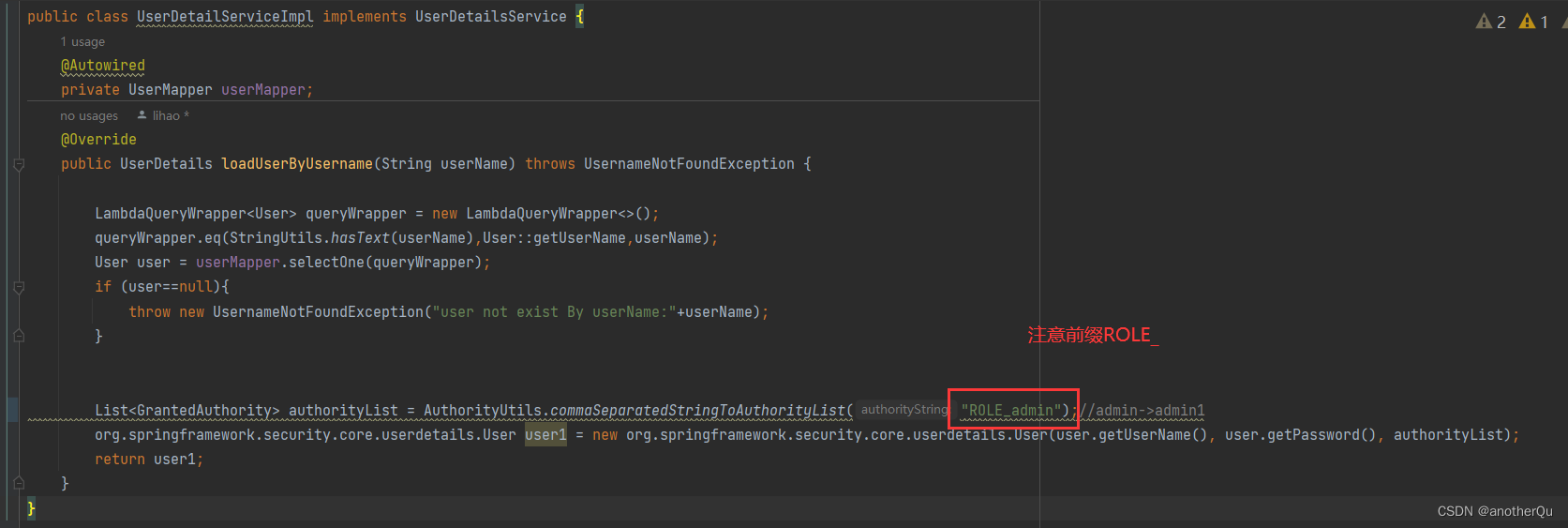Click the loadUserByUsername method name
The image size is (1568, 528).
[x=297, y=164]
